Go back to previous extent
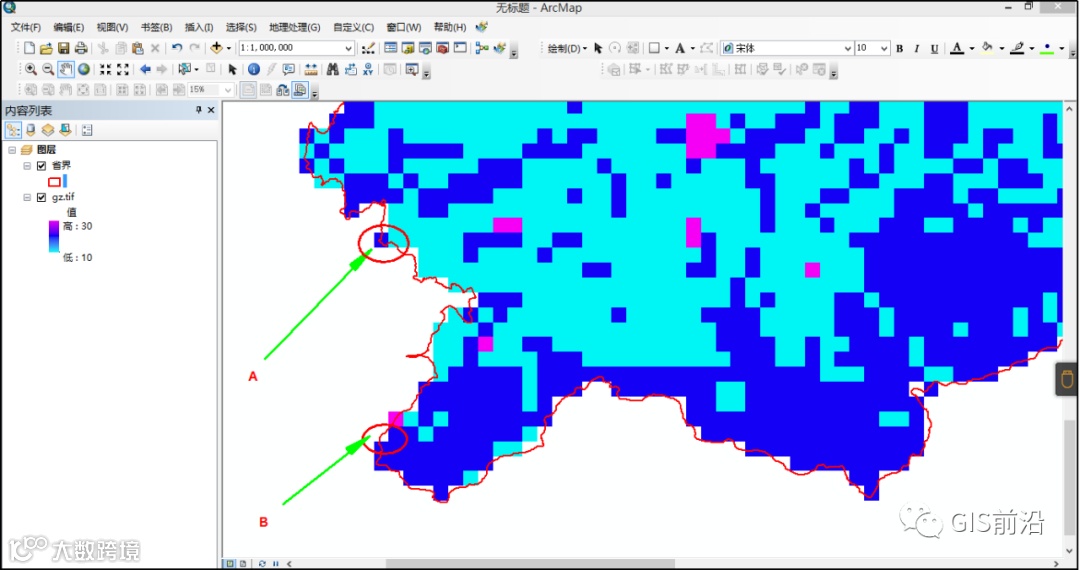Viewport: 1080px width, 570px height. (x=145, y=70)
